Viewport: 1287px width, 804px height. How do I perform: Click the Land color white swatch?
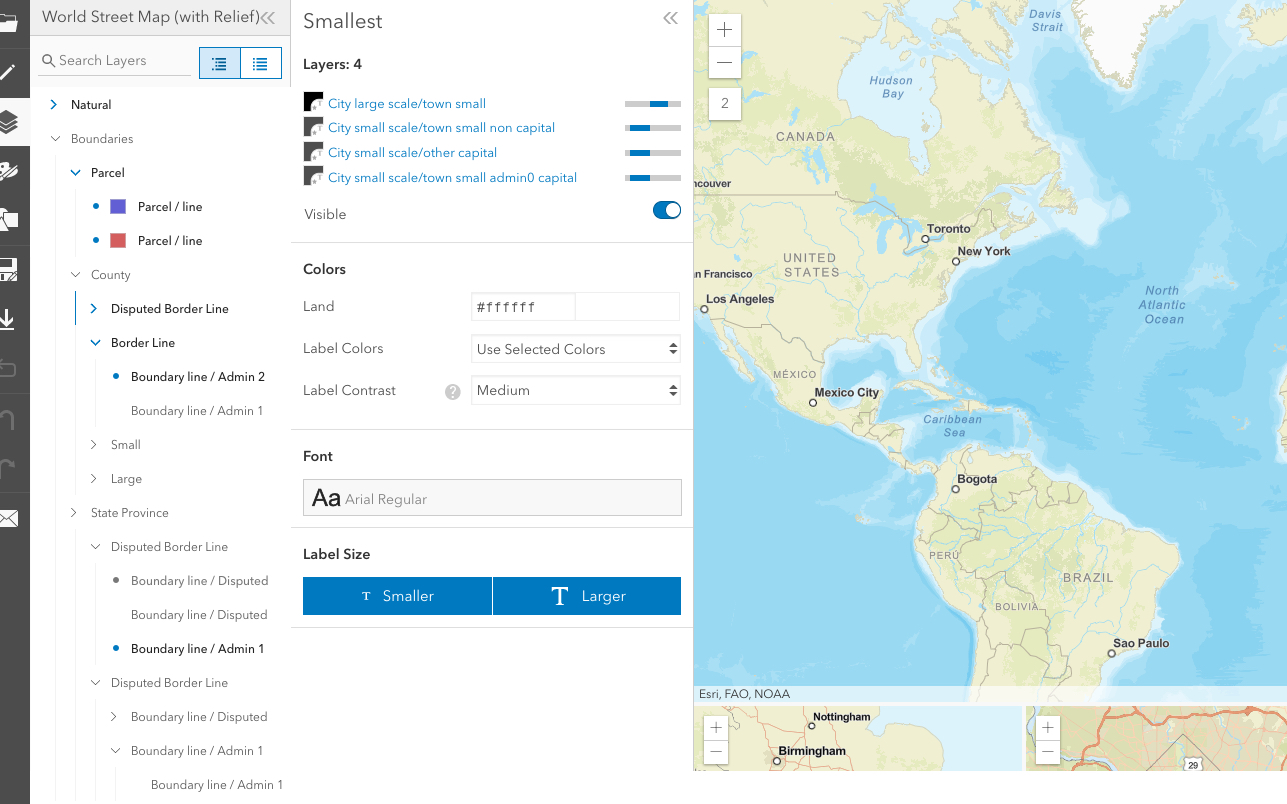(628, 307)
